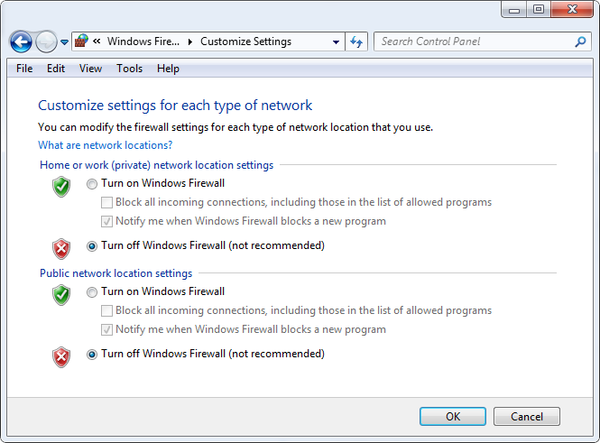Click the OK button
Image resolution: width=600 pixels, height=443 pixels.
point(453,416)
